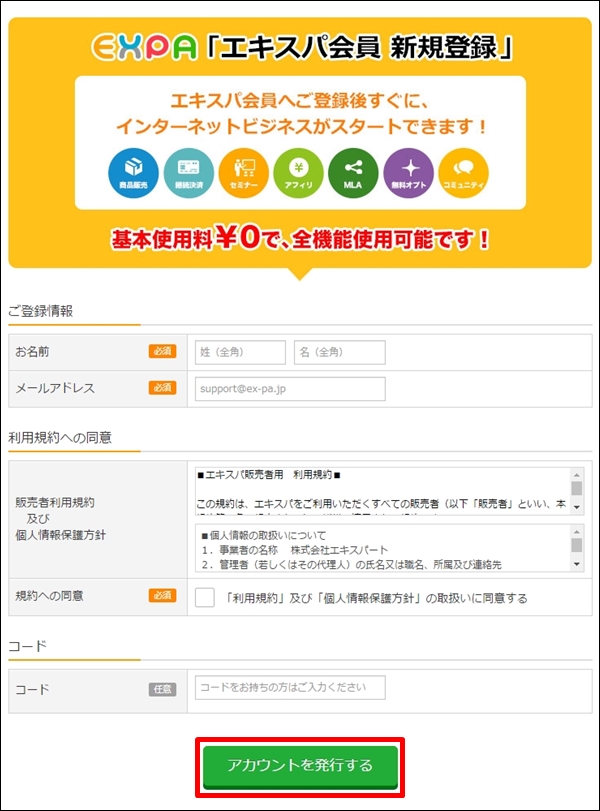
Task: Click the コード section heading
Action: pyautogui.click(x=27, y=646)
